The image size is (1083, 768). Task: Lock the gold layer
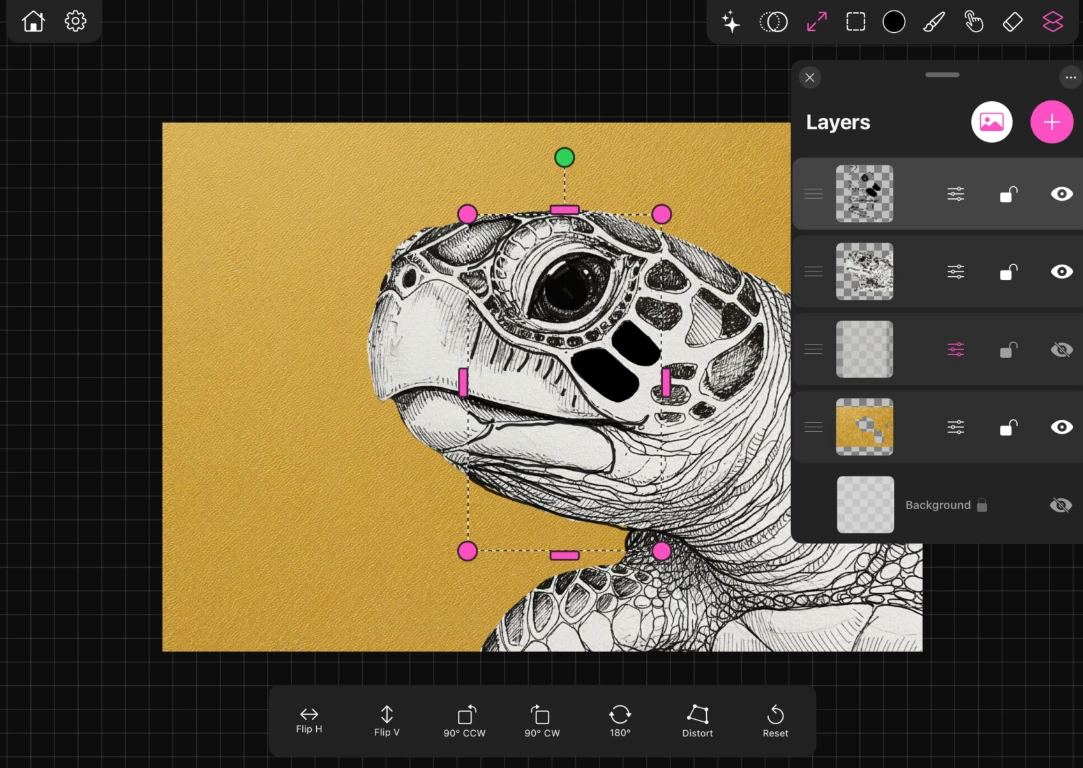pyautogui.click(x=1008, y=427)
